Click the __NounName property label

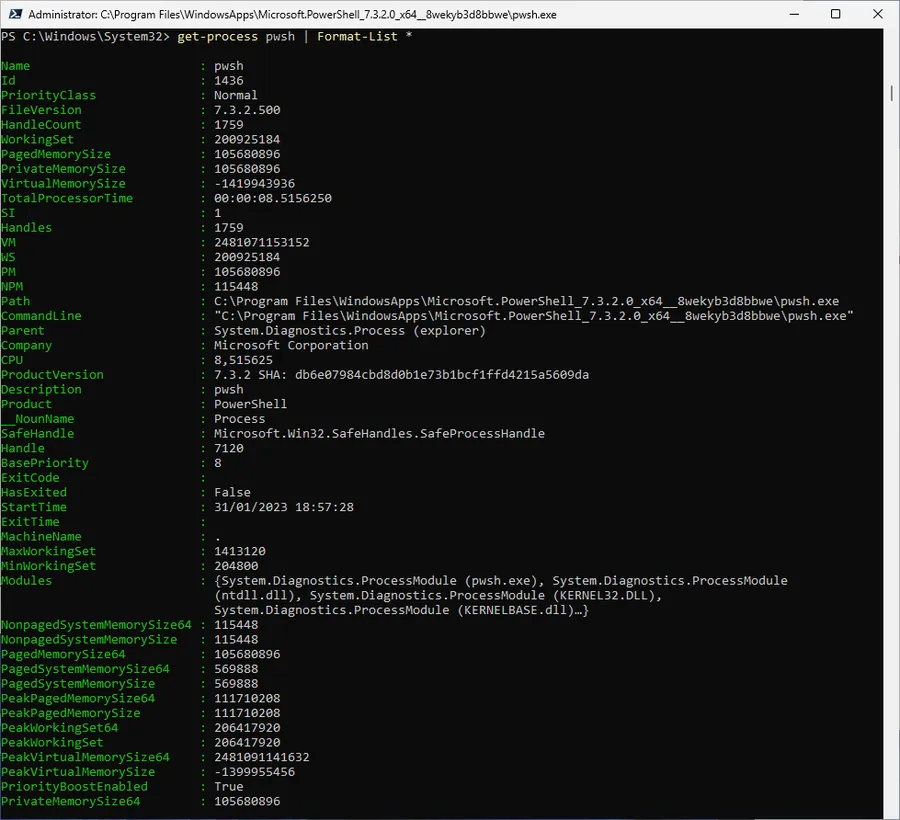coord(37,419)
